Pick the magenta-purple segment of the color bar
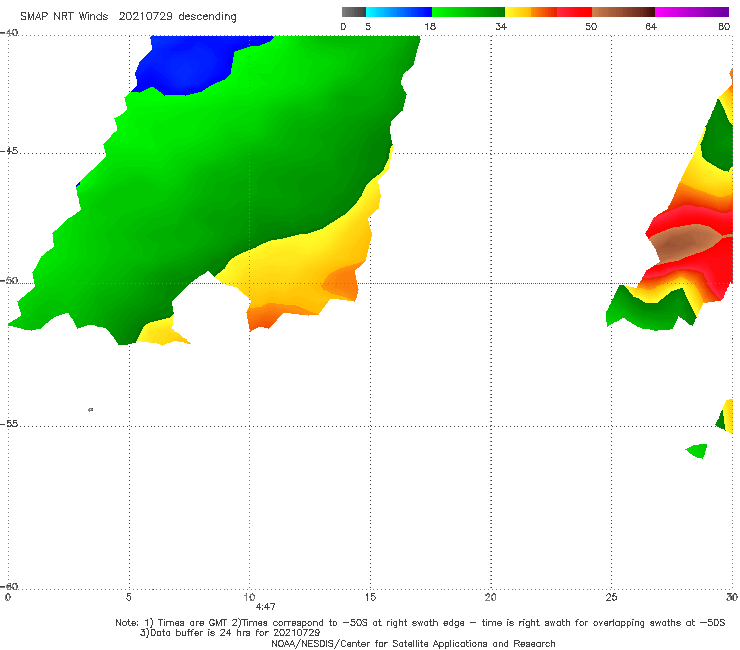 point(692,12)
